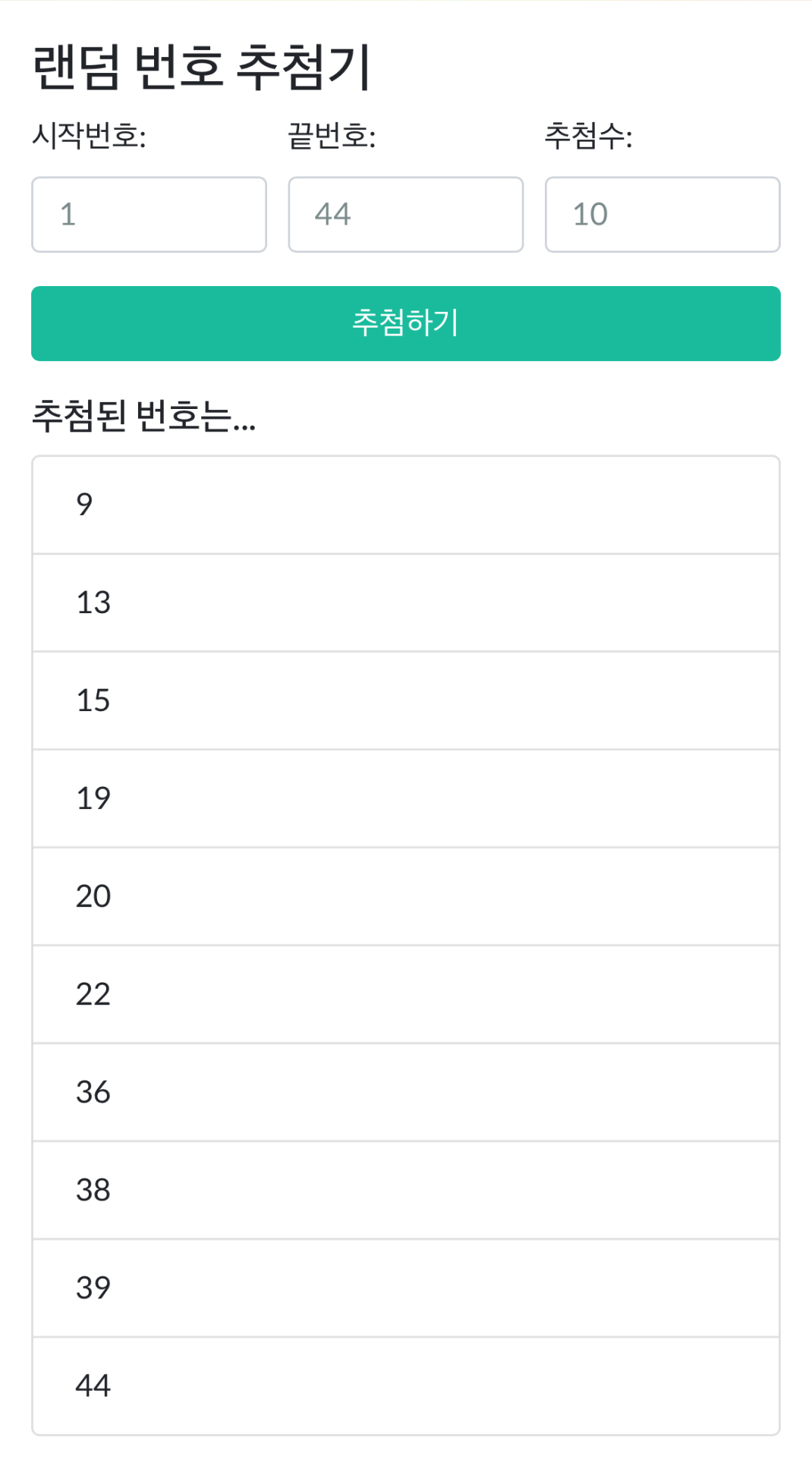812x1457 pixels.
Task: Choose the result item showing 20
Action: click(x=405, y=896)
